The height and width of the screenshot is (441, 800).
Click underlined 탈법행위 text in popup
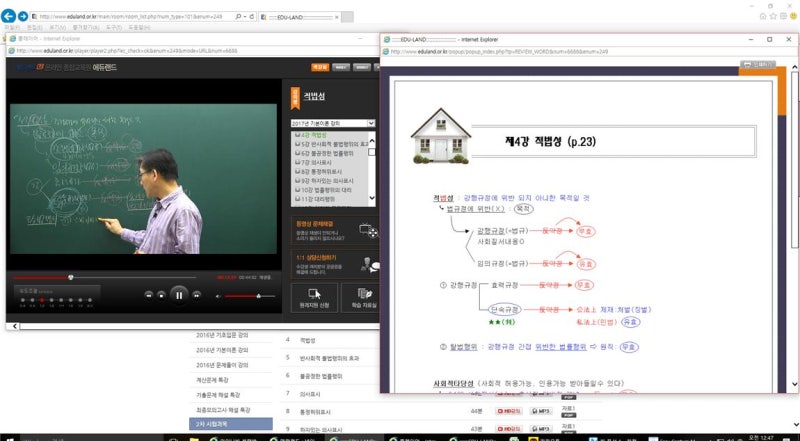coord(463,347)
